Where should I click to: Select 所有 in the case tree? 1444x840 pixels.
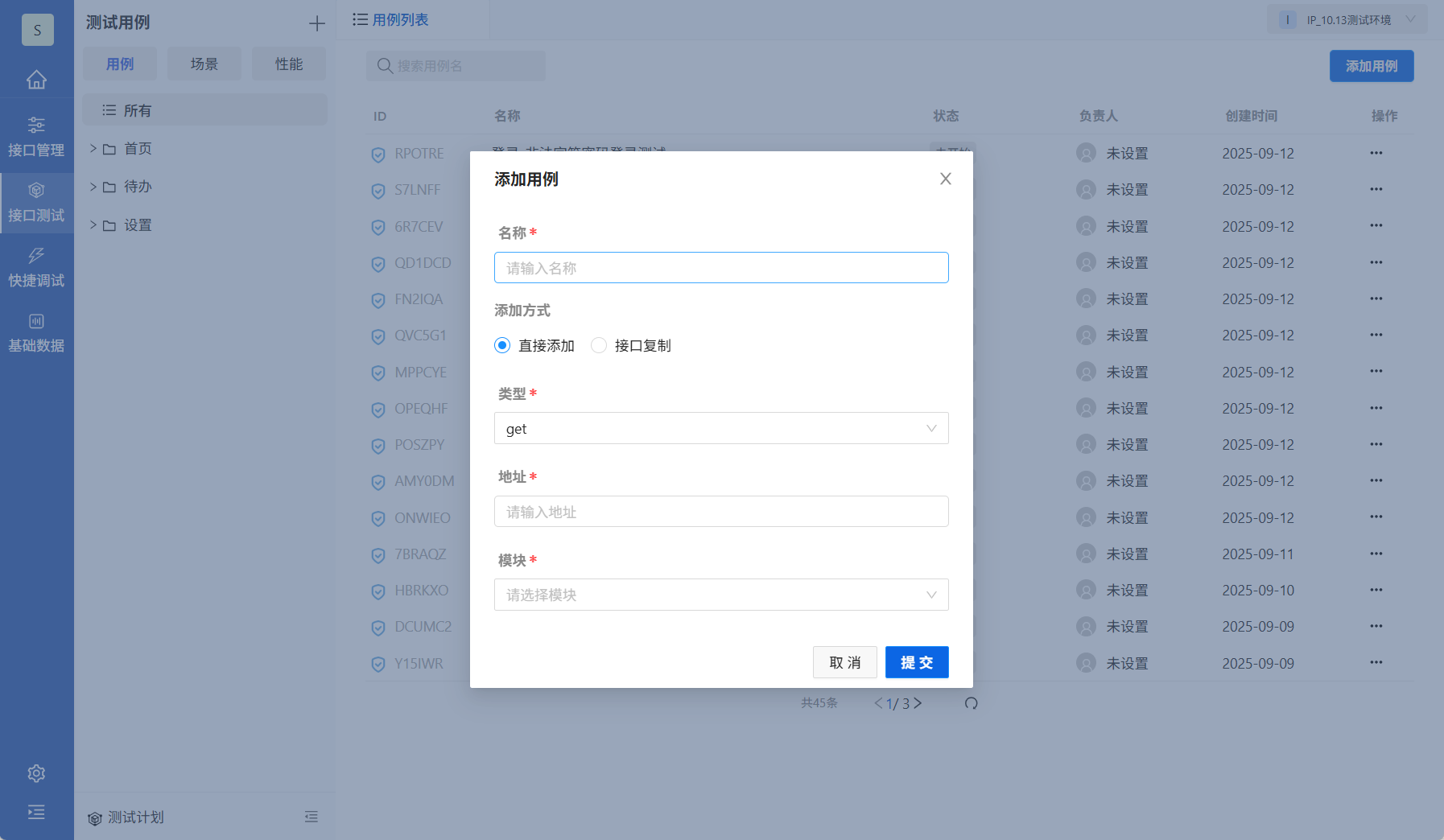coord(205,110)
